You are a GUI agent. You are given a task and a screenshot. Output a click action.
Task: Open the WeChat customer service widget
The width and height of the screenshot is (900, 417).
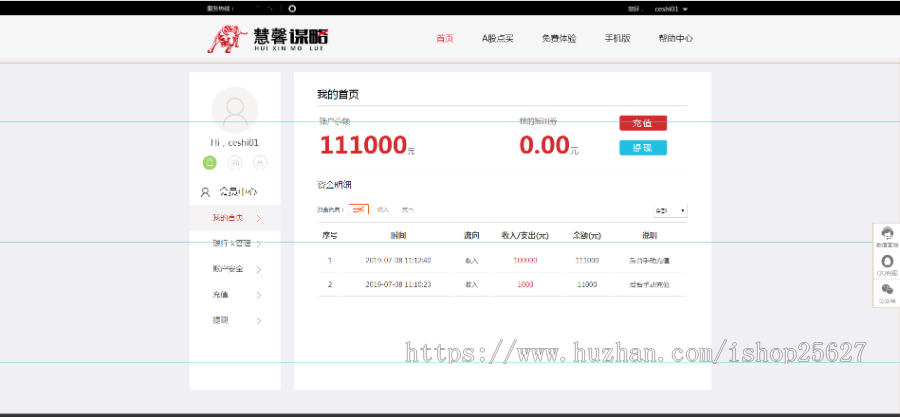[x=887, y=237]
